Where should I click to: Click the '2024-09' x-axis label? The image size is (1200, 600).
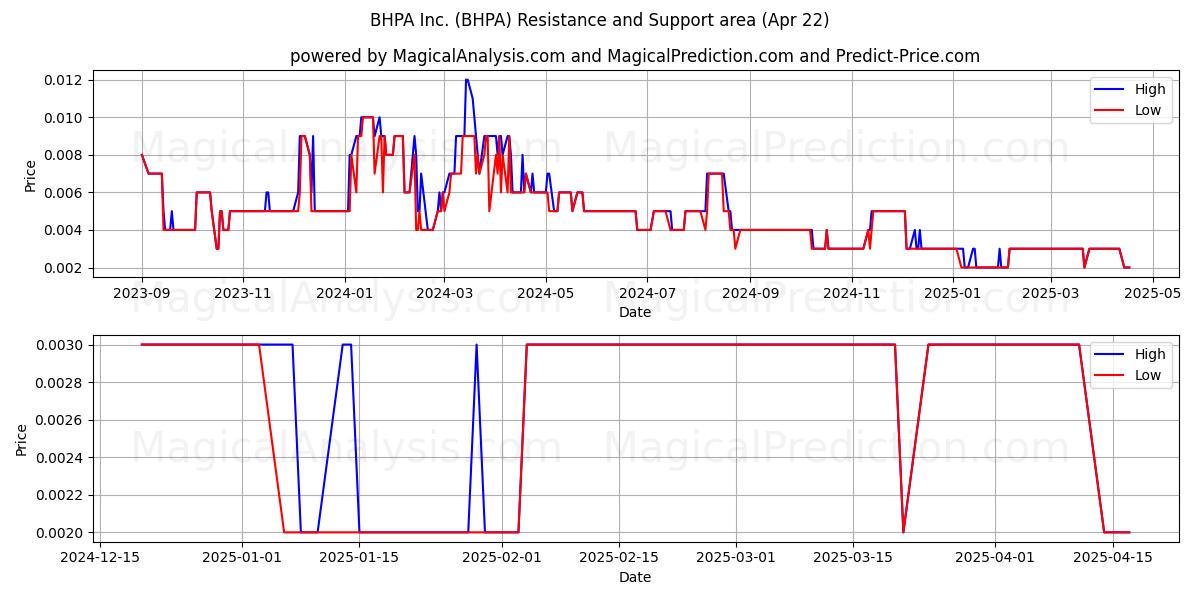[x=749, y=293]
